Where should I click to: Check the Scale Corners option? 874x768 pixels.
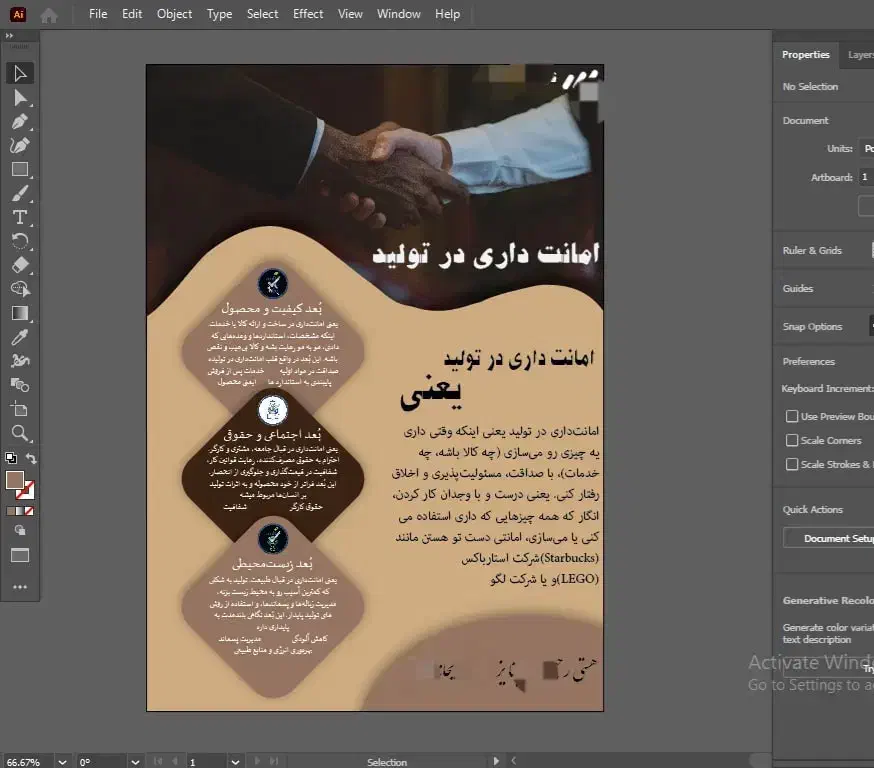tap(792, 440)
